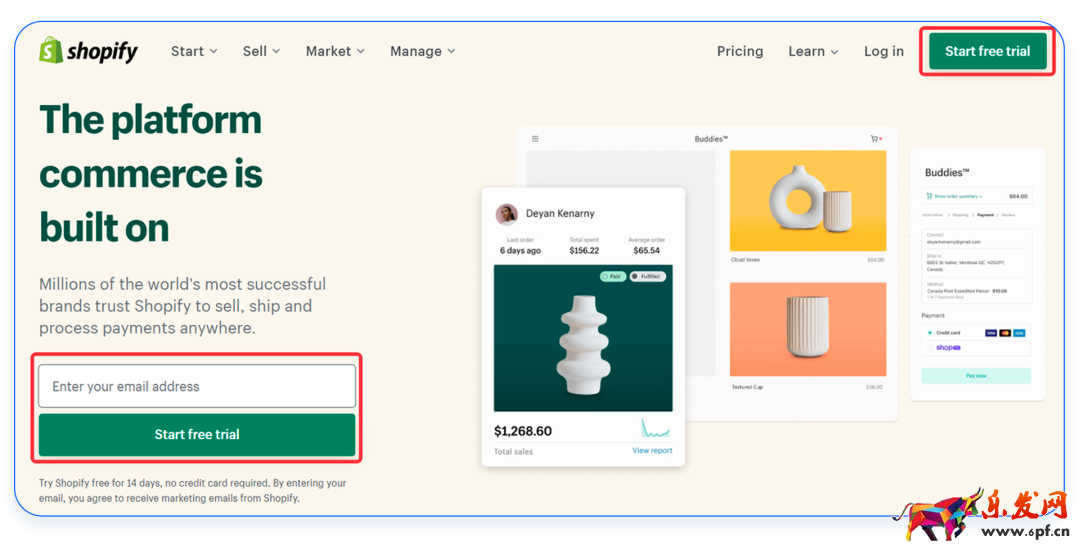Click the contact email in checkout
This screenshot has width=1080, height=552.
pos(953,242)
